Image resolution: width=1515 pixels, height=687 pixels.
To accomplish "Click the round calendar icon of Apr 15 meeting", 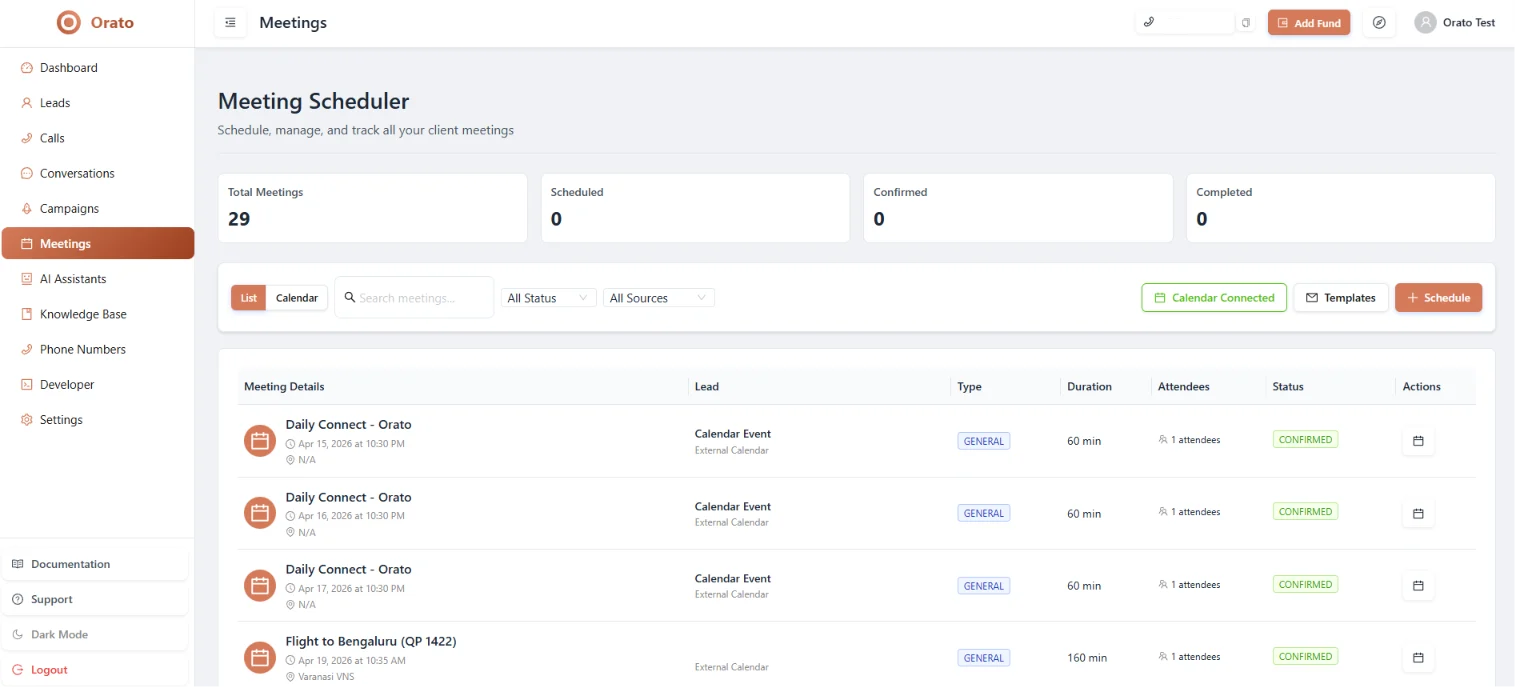I will 260,441.
